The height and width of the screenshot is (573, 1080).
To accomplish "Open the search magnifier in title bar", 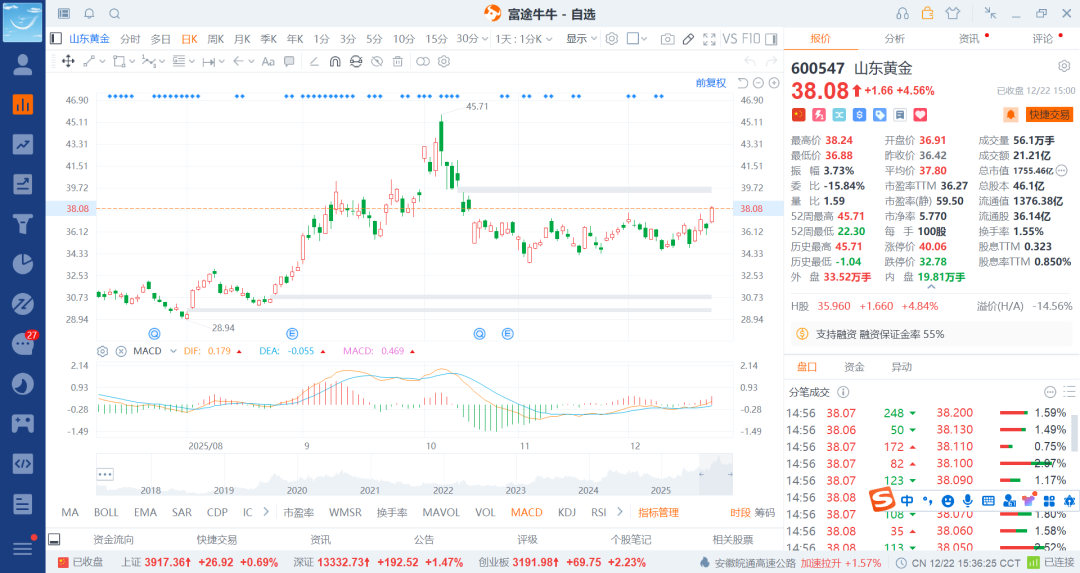I will [115, 14].
